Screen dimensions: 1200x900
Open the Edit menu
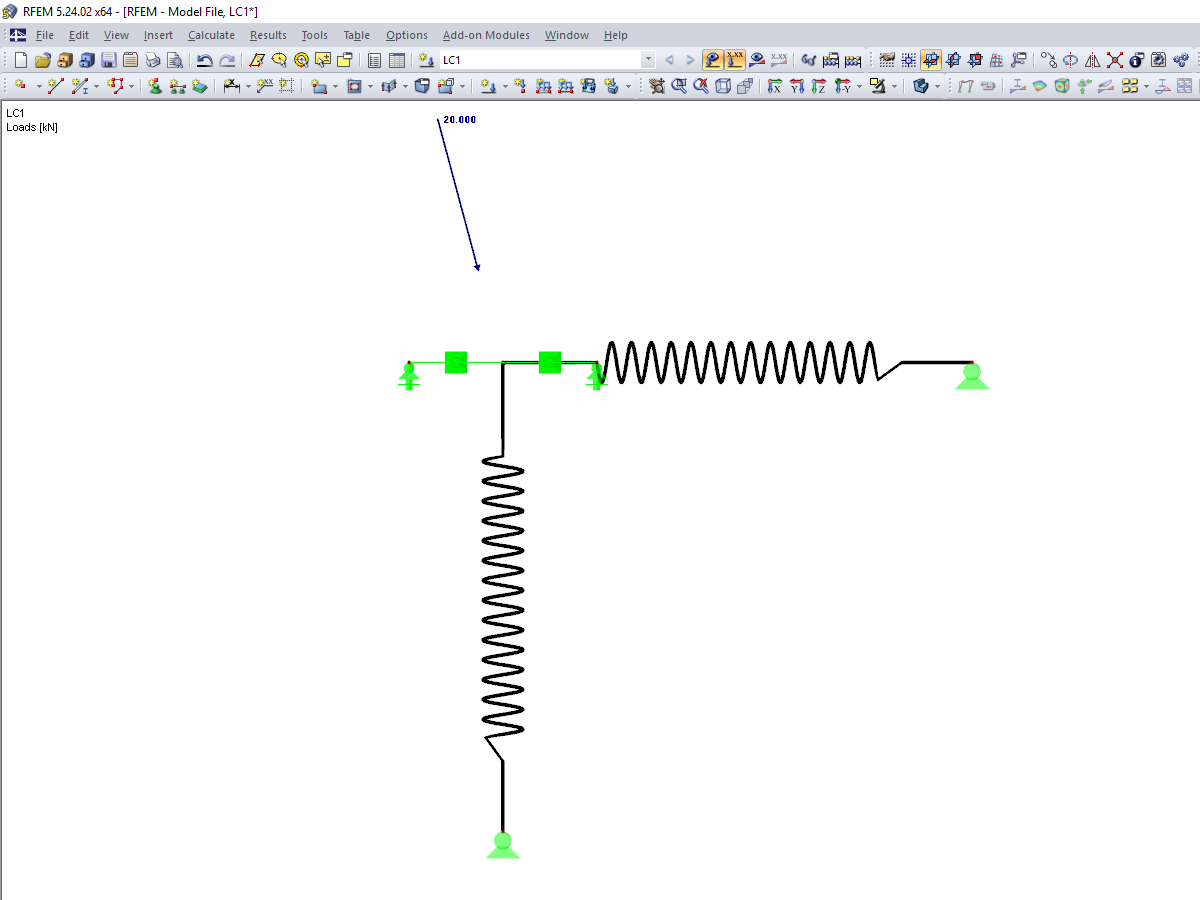[79, 35]
